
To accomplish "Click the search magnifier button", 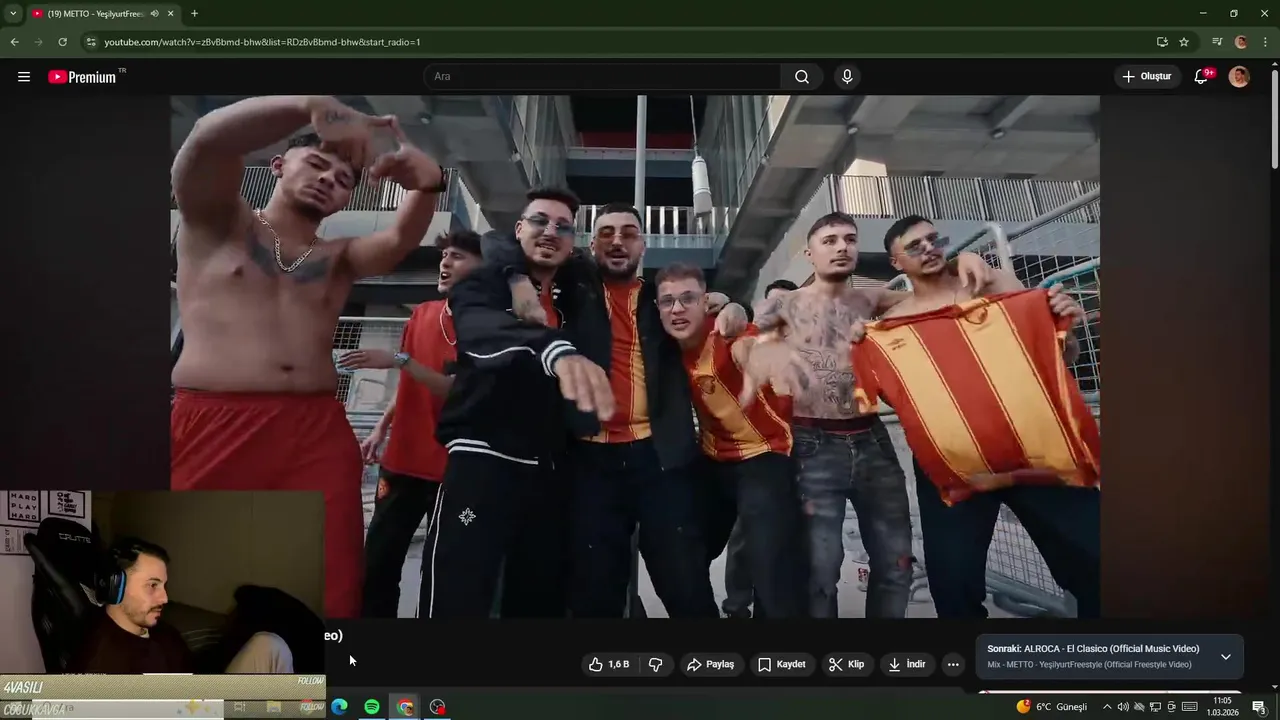I will pyautogui.click(x=802, y=77).
